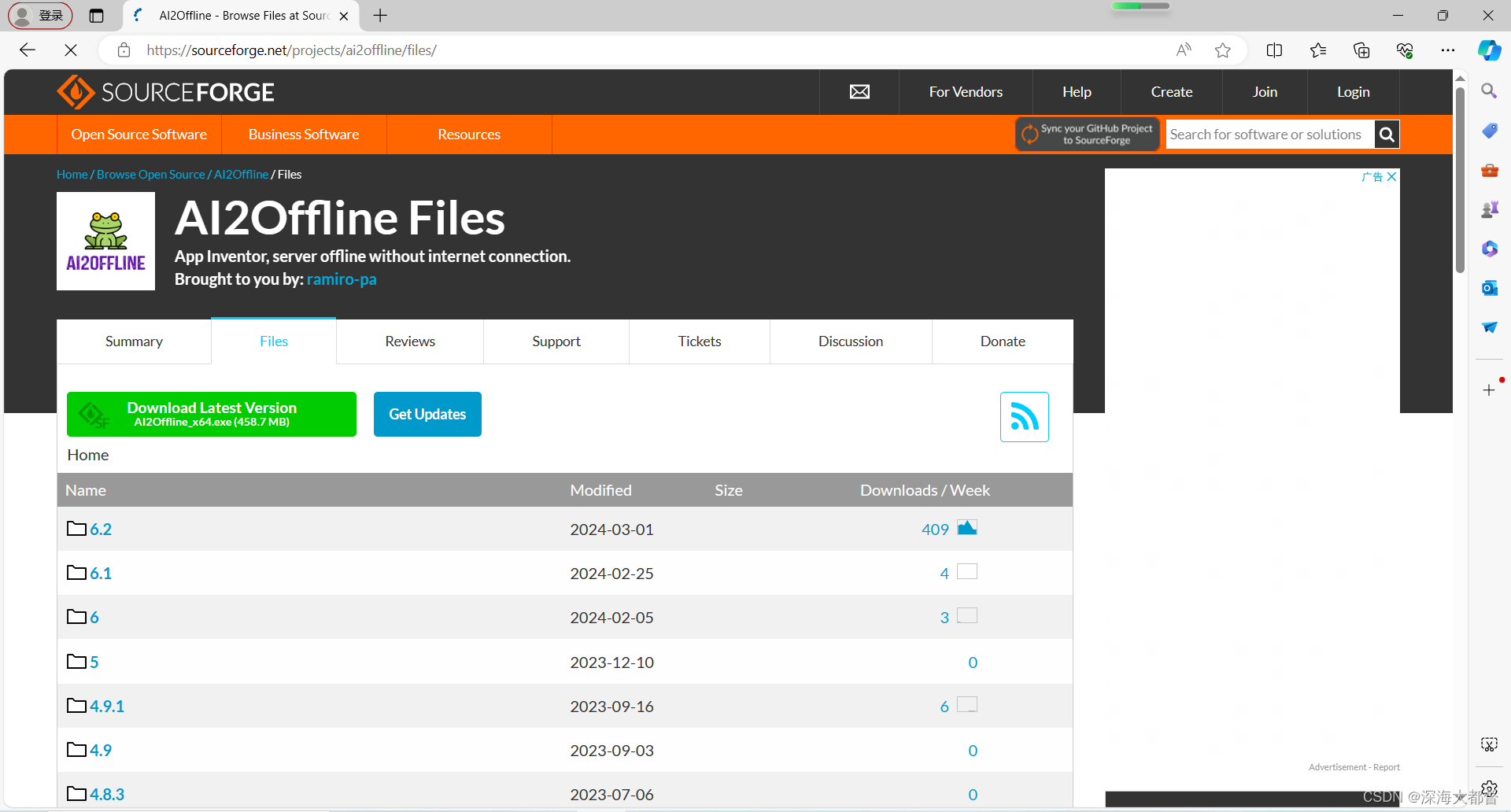Stop page loading with X button
Image resolution: width=1511 pixels, height=812 pixels.
[x=71, y=50]
